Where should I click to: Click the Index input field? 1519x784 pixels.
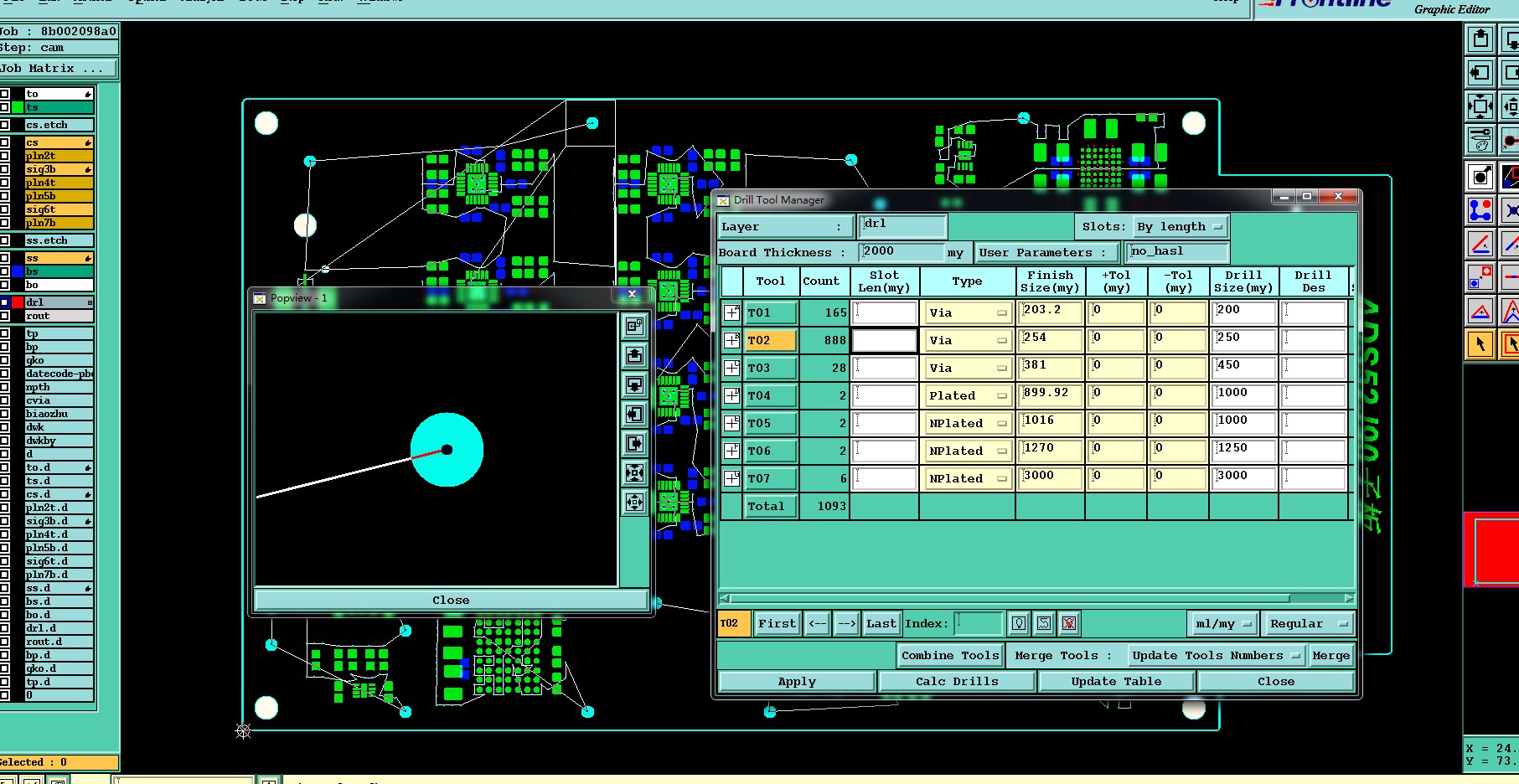pyautogui.click(x=979, y=624)
